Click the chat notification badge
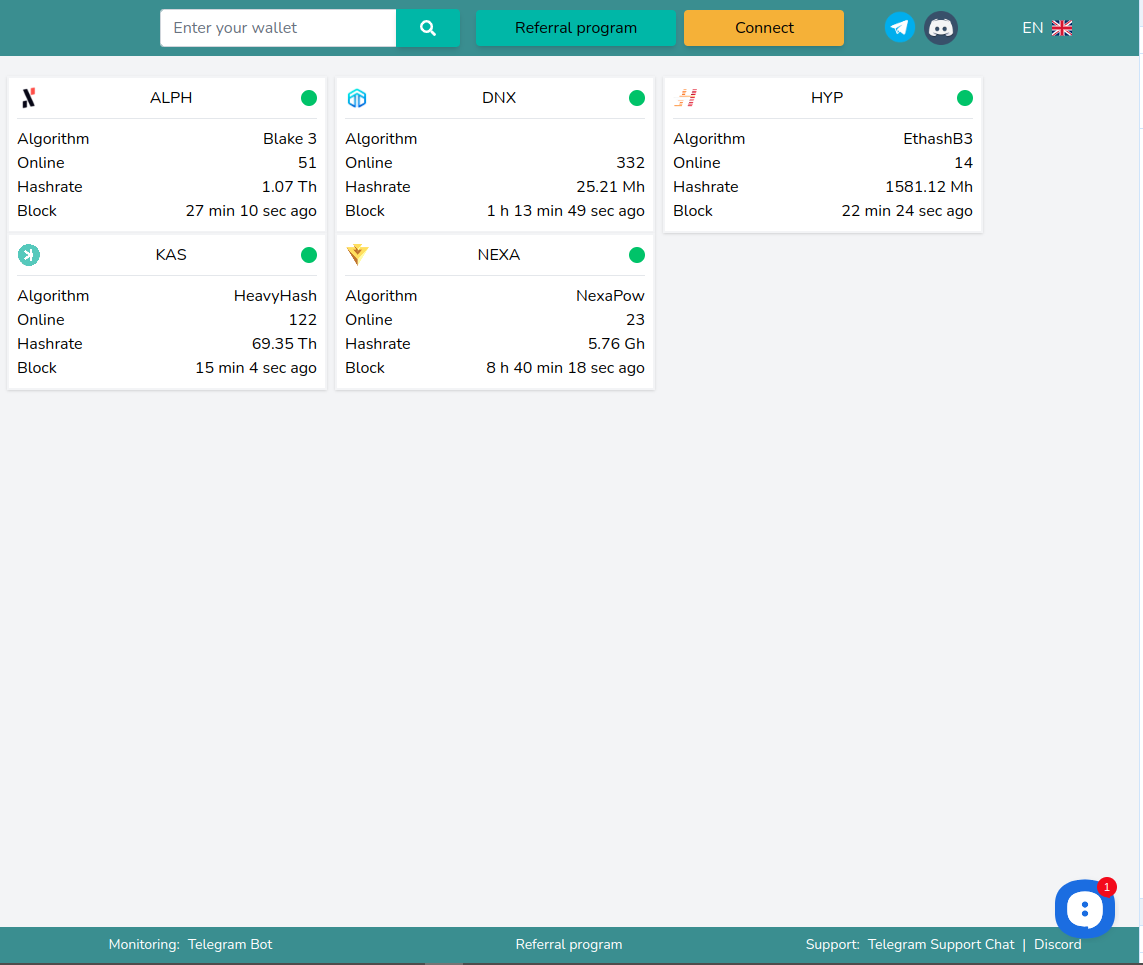1143x965 pixels. pyautogui.click(x=1107, y=887)
